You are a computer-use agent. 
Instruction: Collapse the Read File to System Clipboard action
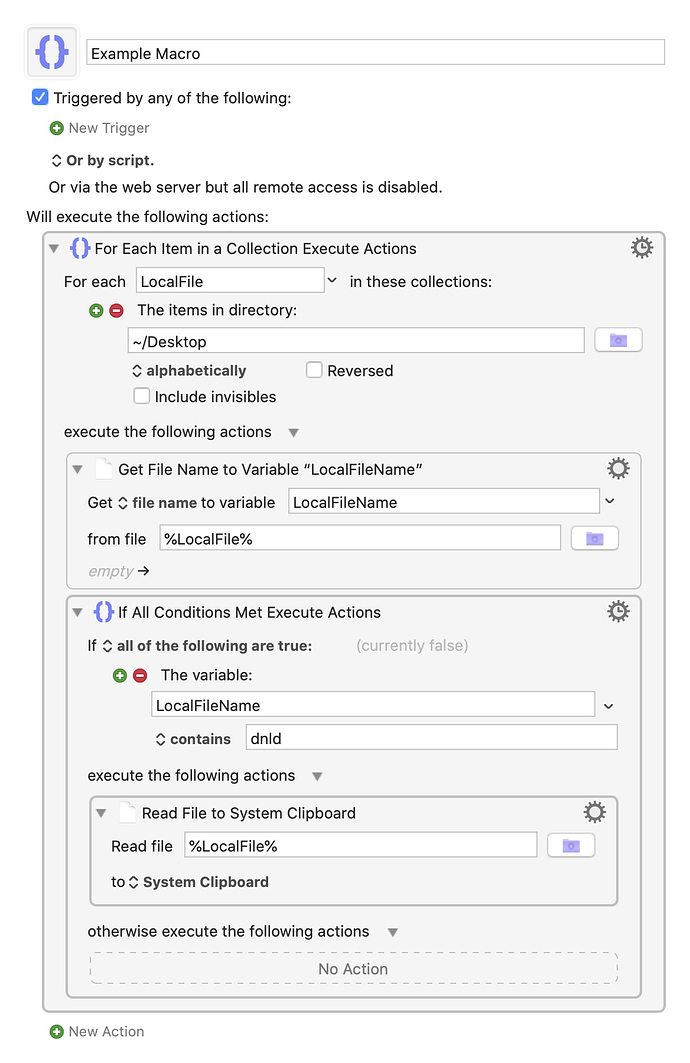tap(101, 813)
